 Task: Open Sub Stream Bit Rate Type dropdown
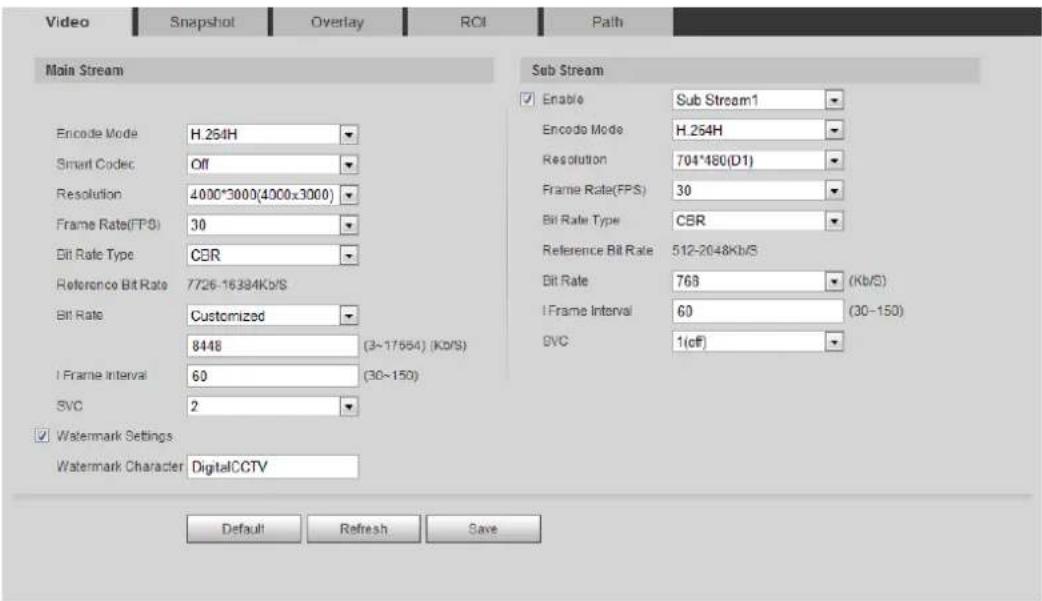click(758, 221)
